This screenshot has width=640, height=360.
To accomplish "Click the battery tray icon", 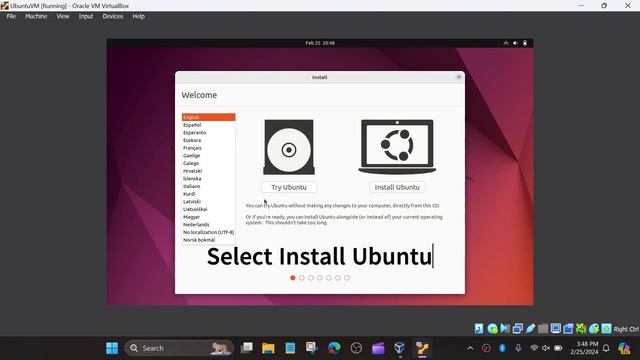I will pyautogui.click(x=558, y=348).
